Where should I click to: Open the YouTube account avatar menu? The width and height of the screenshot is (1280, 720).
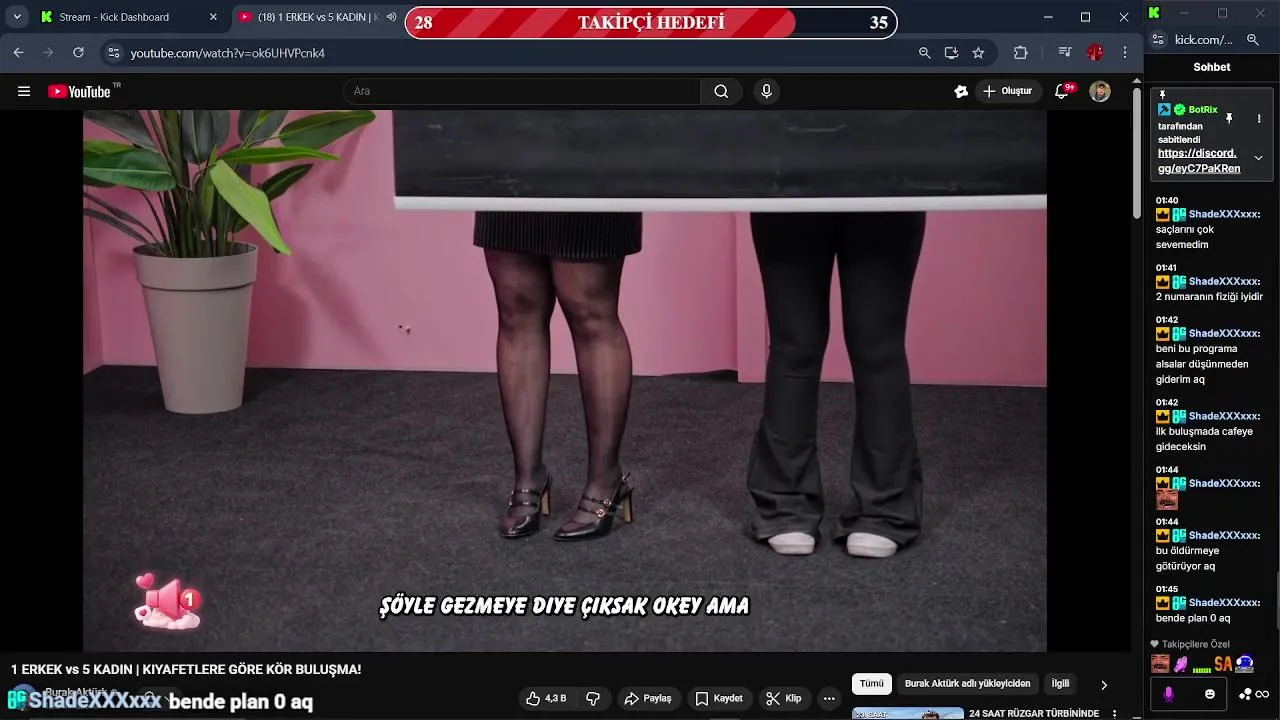pos(1100,91)
